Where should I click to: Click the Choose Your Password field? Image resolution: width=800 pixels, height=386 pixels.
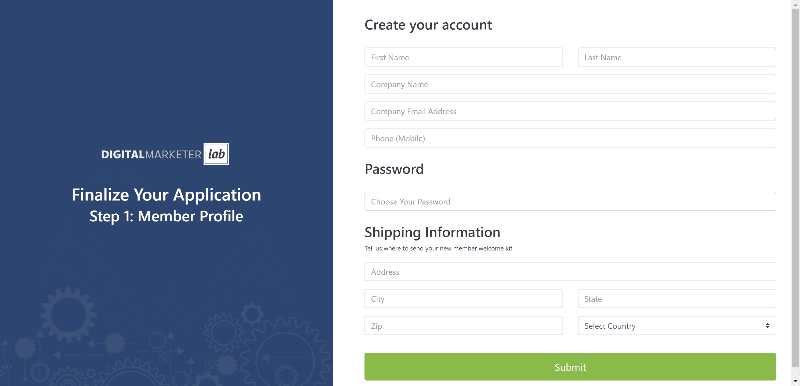[570, 201]
